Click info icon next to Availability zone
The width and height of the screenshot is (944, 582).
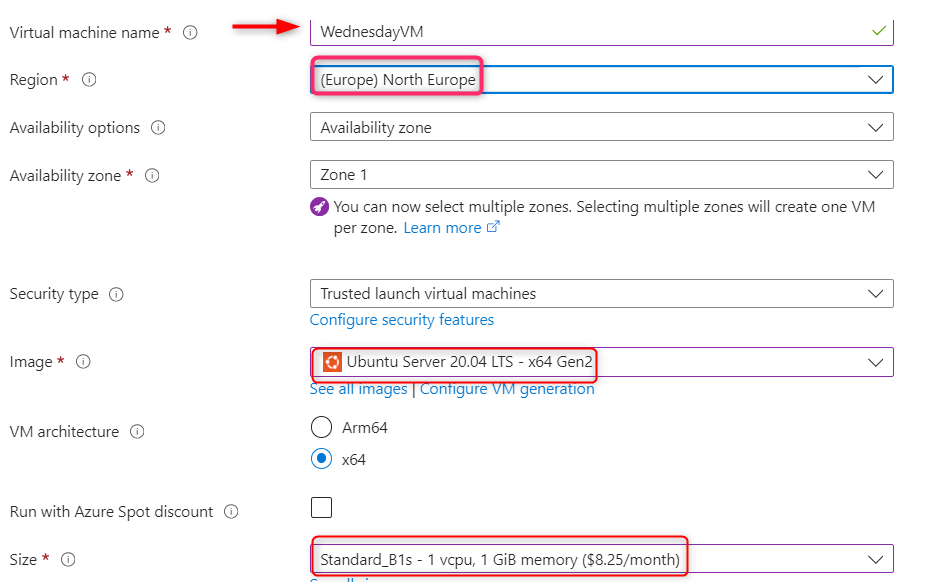tap(153, 176)
